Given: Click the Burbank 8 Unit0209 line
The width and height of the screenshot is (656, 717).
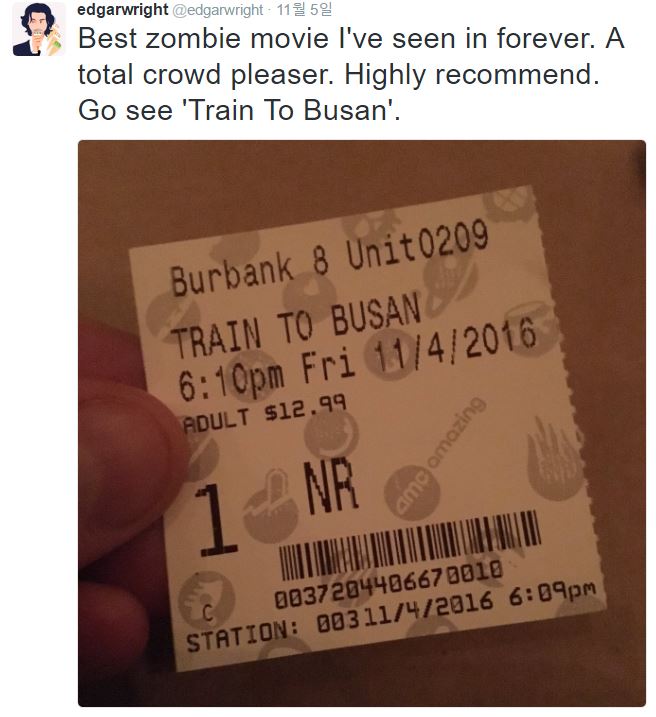Looking at the screenshot, I should (x=329, y=257).
